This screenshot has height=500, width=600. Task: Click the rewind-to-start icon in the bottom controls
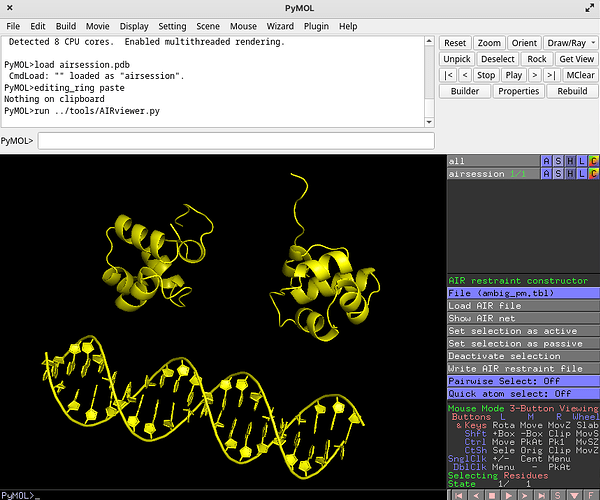click(459, 494)
